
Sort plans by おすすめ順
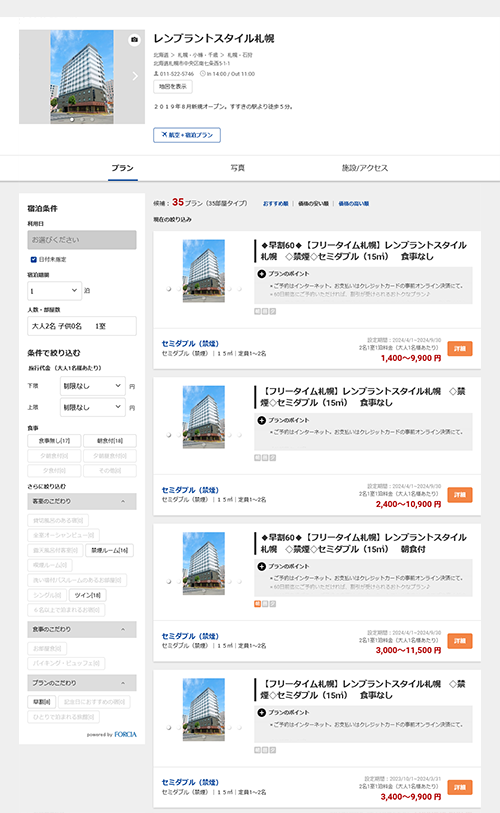coord(275,204)
